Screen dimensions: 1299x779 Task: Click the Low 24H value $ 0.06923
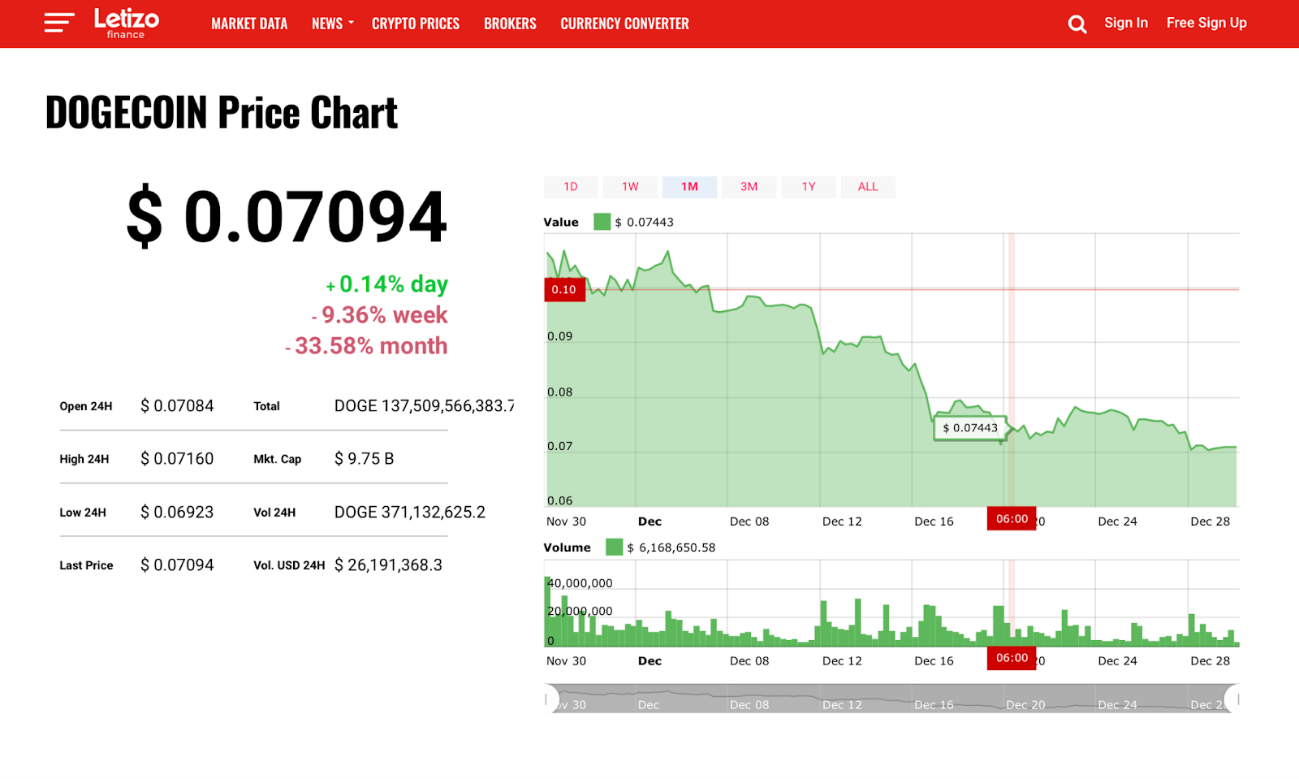[x=177, y=512]
